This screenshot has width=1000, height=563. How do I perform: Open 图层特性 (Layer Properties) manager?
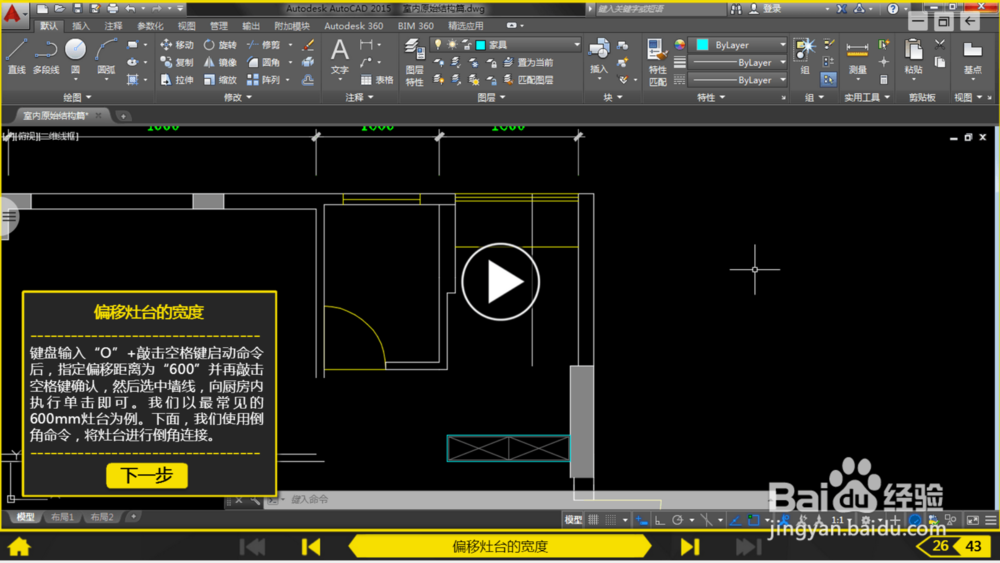click(415, 62)
